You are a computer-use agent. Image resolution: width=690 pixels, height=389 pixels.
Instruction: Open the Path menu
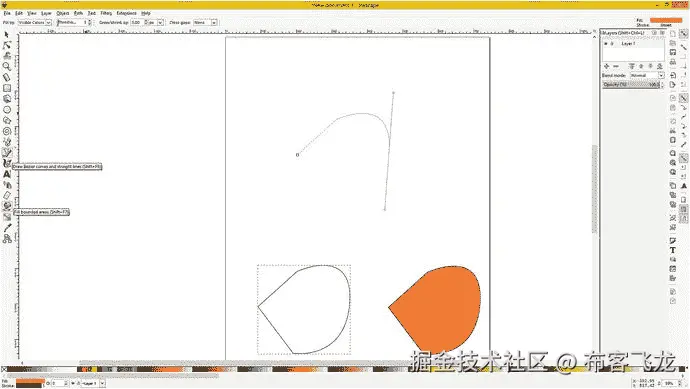click(78, 13)
